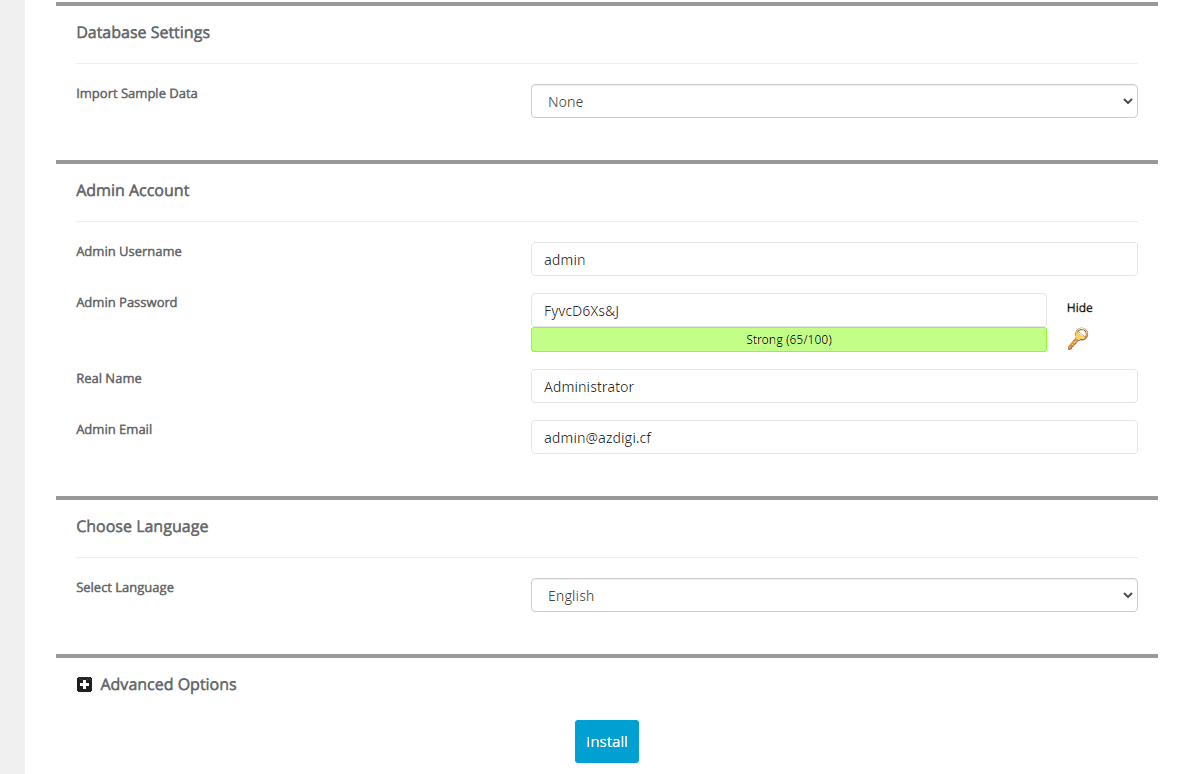Screen dimensions: 1188x774
Task: Click the Admin Username label text
Action: pyautogui.click(x=129, y=252)
